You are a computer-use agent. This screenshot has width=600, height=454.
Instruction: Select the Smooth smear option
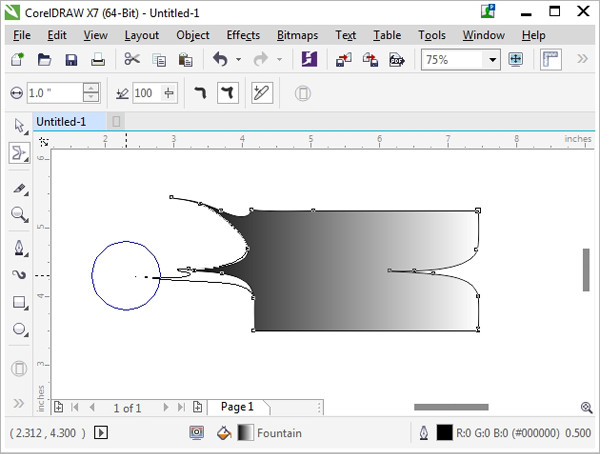pos(201,93)
